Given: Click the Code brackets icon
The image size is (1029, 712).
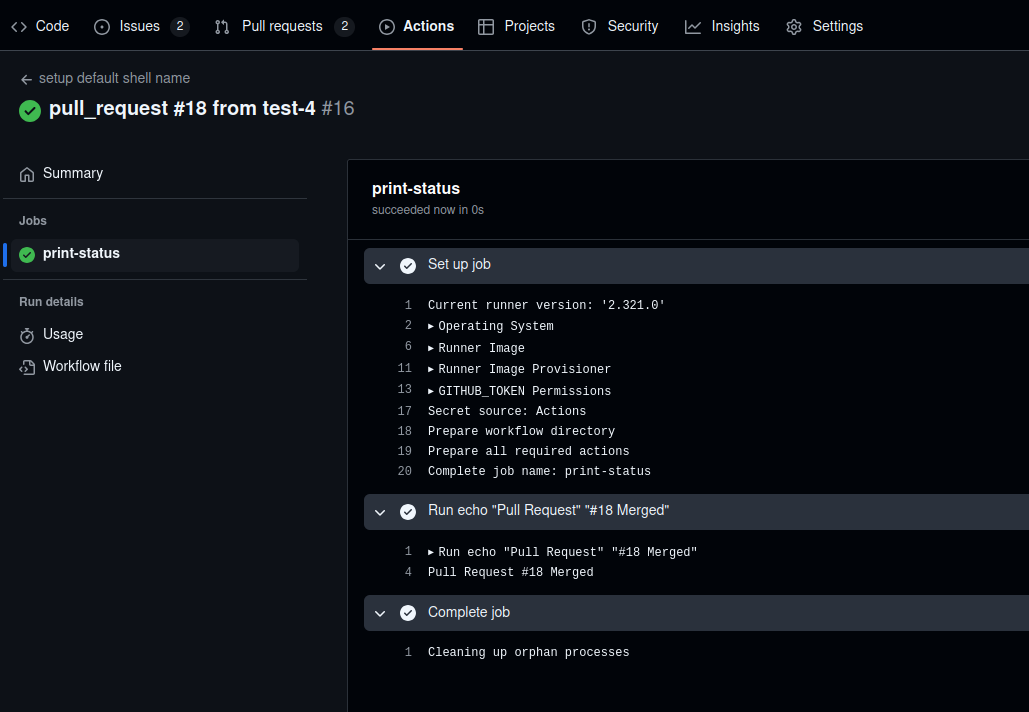Looking at the screenshot, I should 19,27.
